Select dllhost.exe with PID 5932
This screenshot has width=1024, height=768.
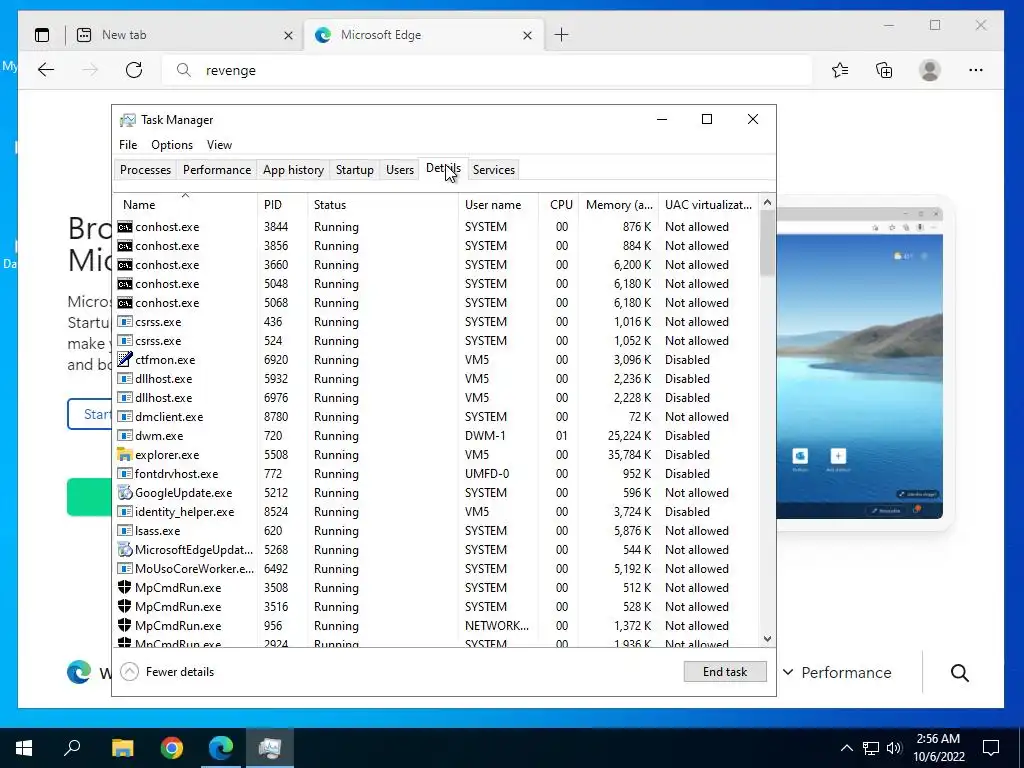[436, 378]
